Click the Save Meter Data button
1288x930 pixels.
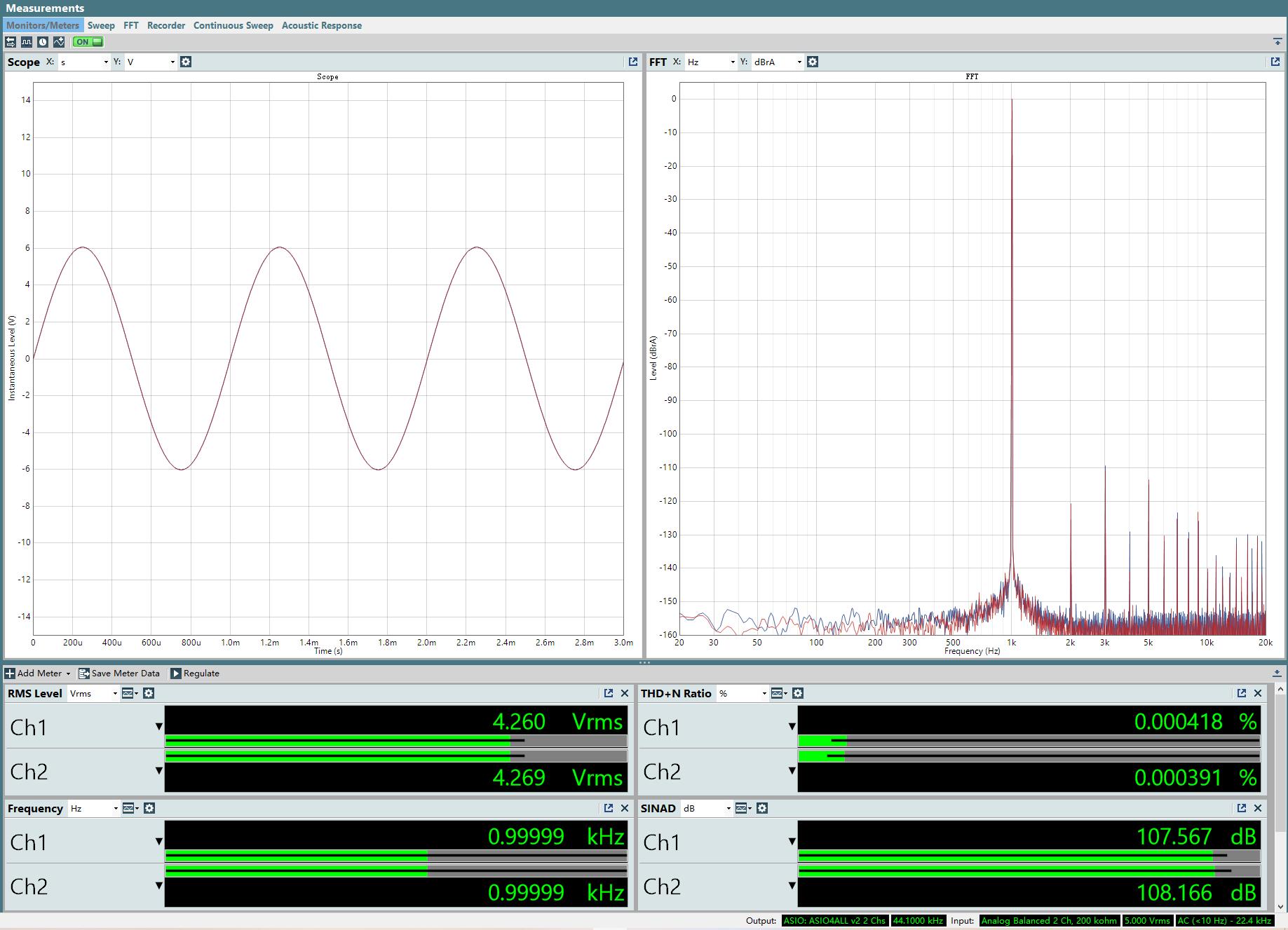coord(119,673)
